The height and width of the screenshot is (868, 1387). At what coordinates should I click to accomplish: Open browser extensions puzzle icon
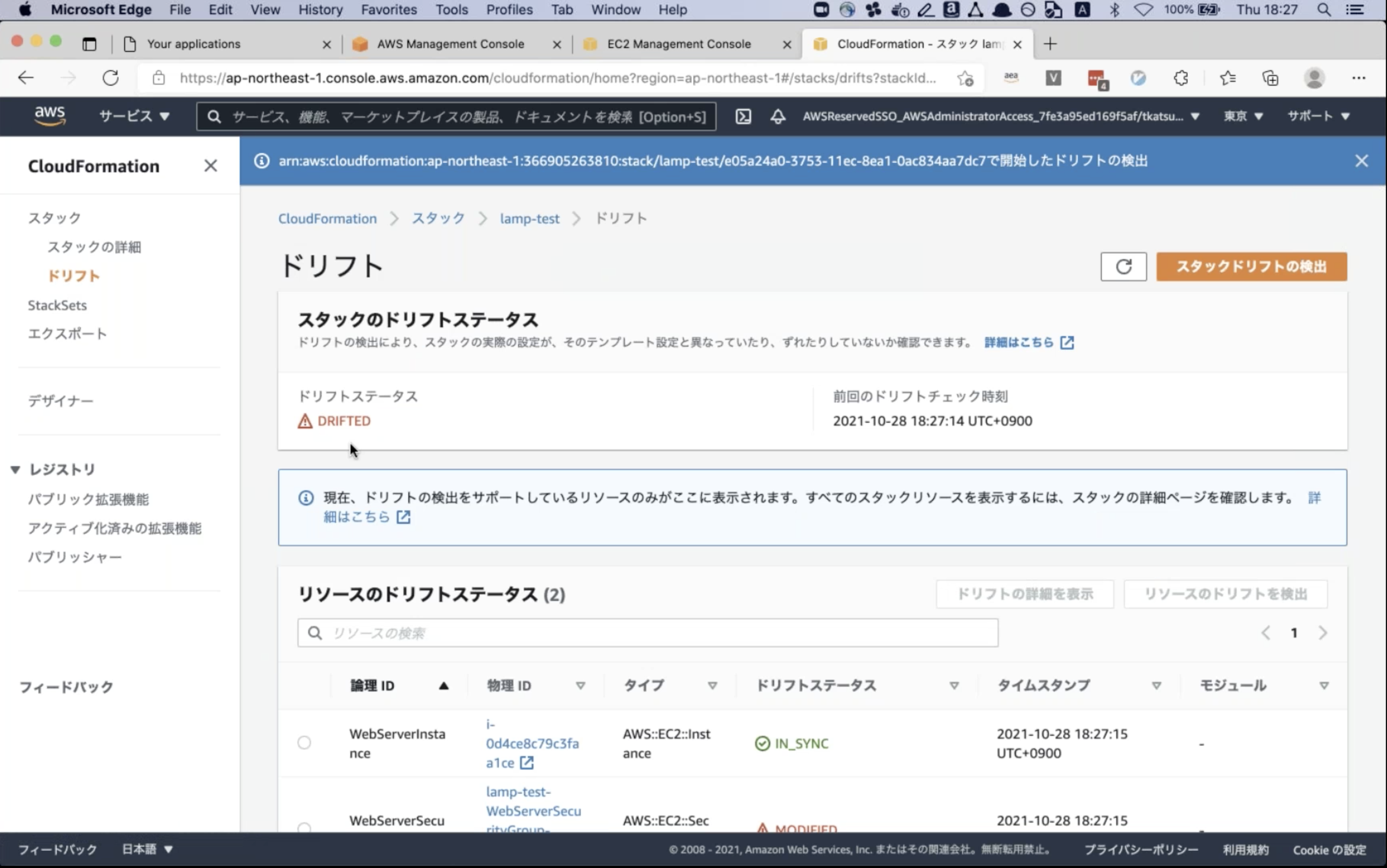tap(1181, 78)
